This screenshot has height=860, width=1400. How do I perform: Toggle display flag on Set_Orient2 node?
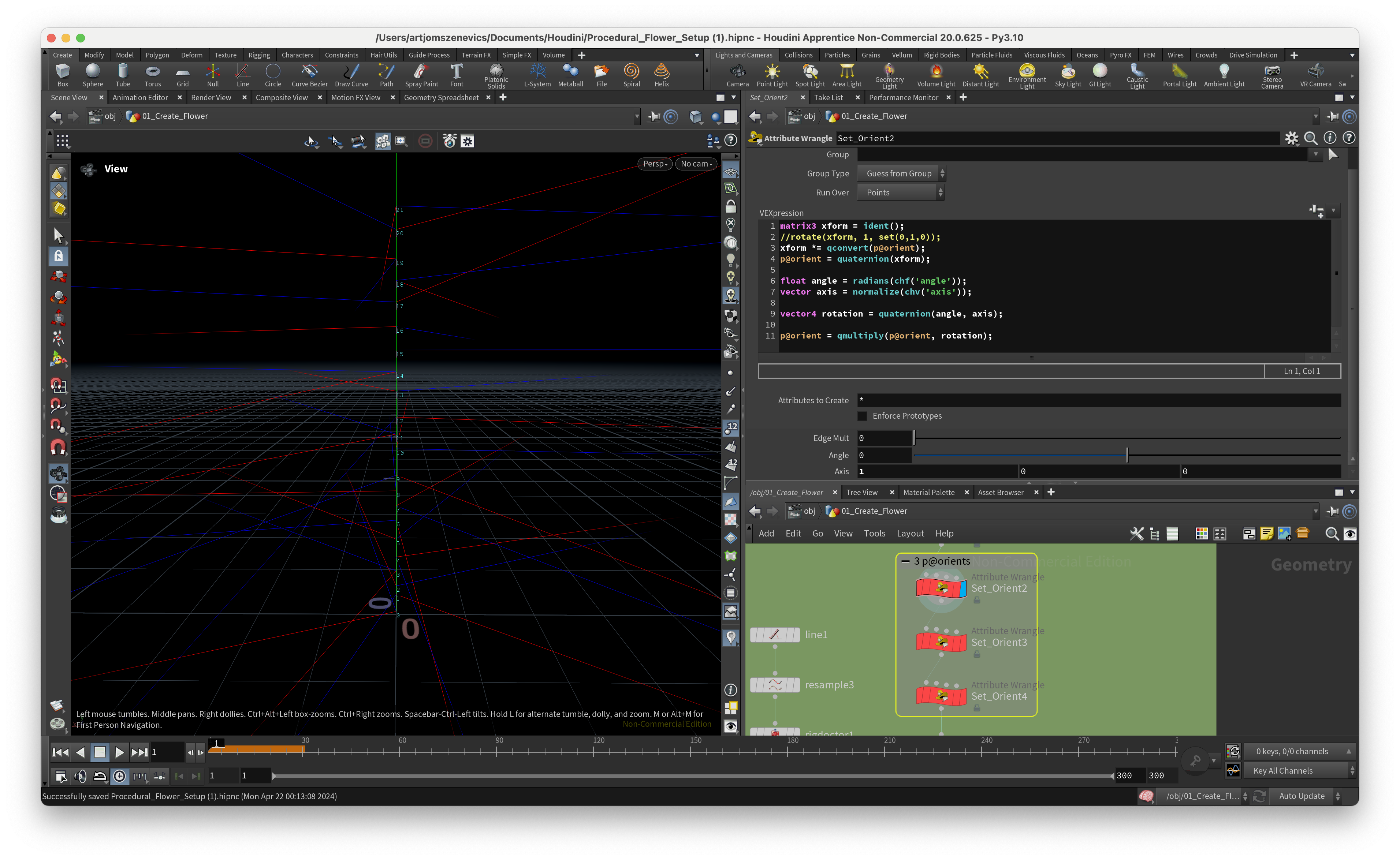pyautogui.click(x=962, y=589)
